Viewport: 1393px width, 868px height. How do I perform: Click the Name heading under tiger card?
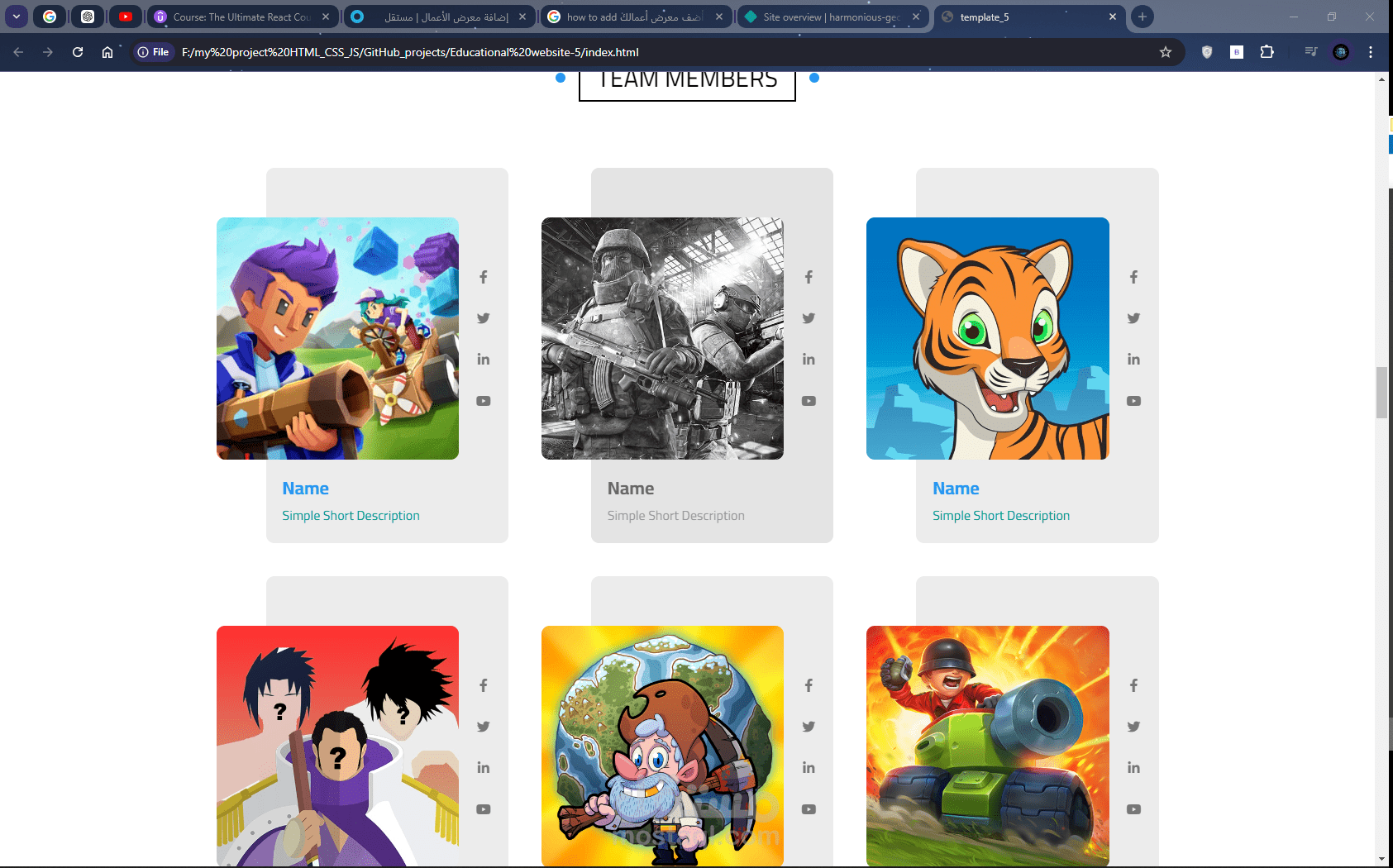[956, 489]
